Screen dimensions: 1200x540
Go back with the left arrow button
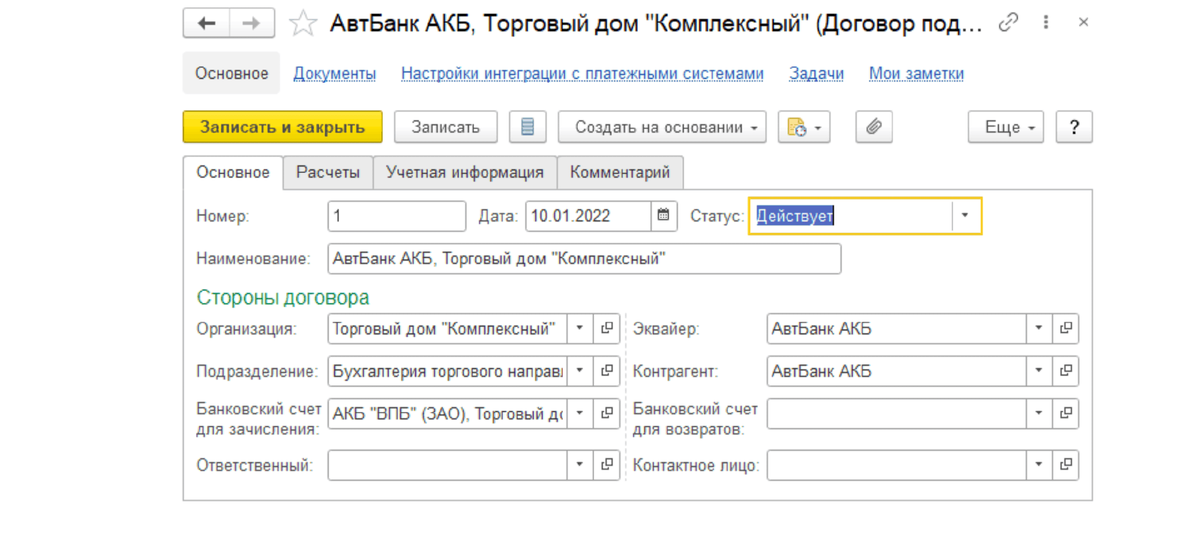[206, 23]
